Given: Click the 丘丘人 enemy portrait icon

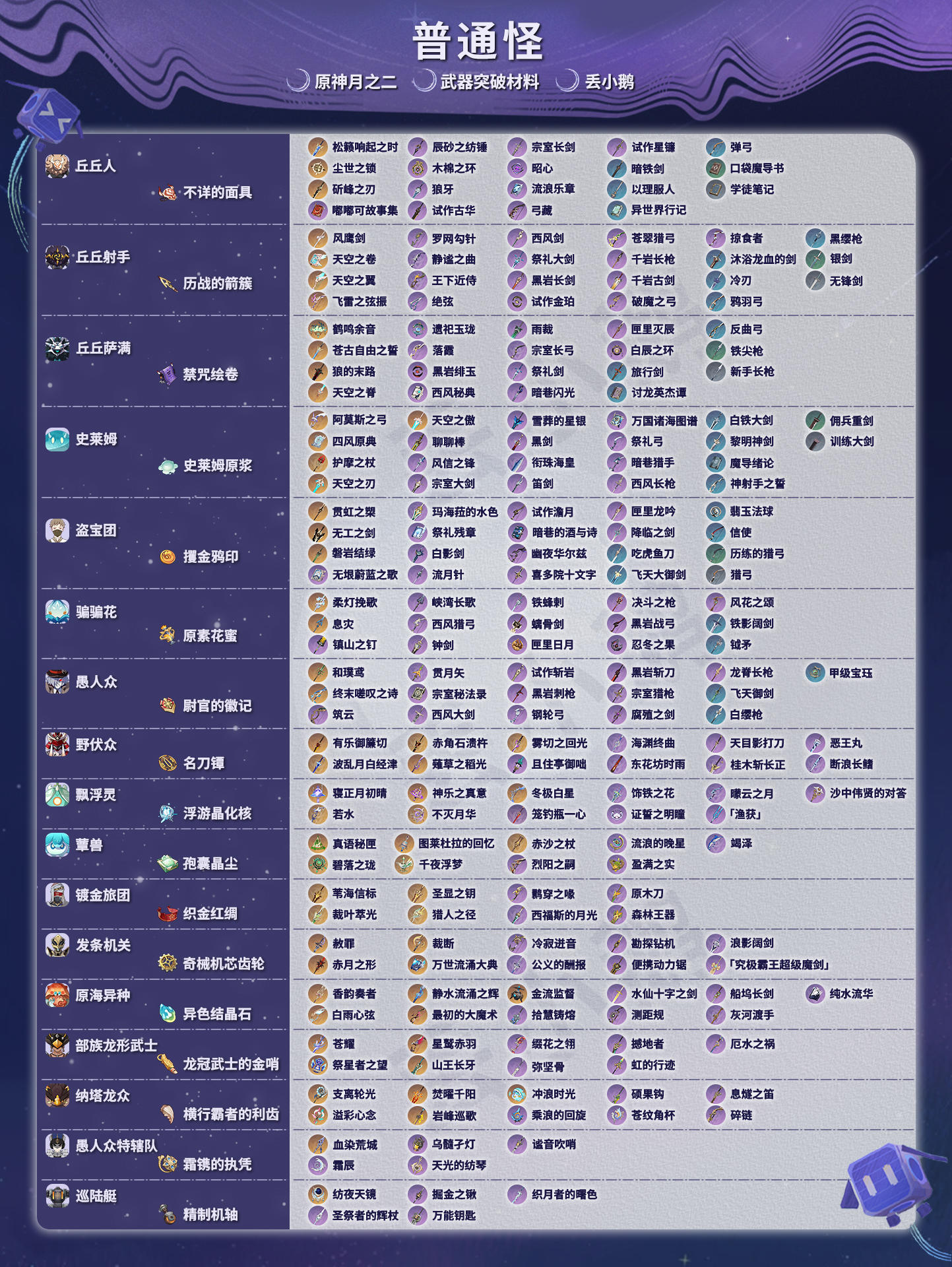Looking at the screenshot, I should pos(57,166).
